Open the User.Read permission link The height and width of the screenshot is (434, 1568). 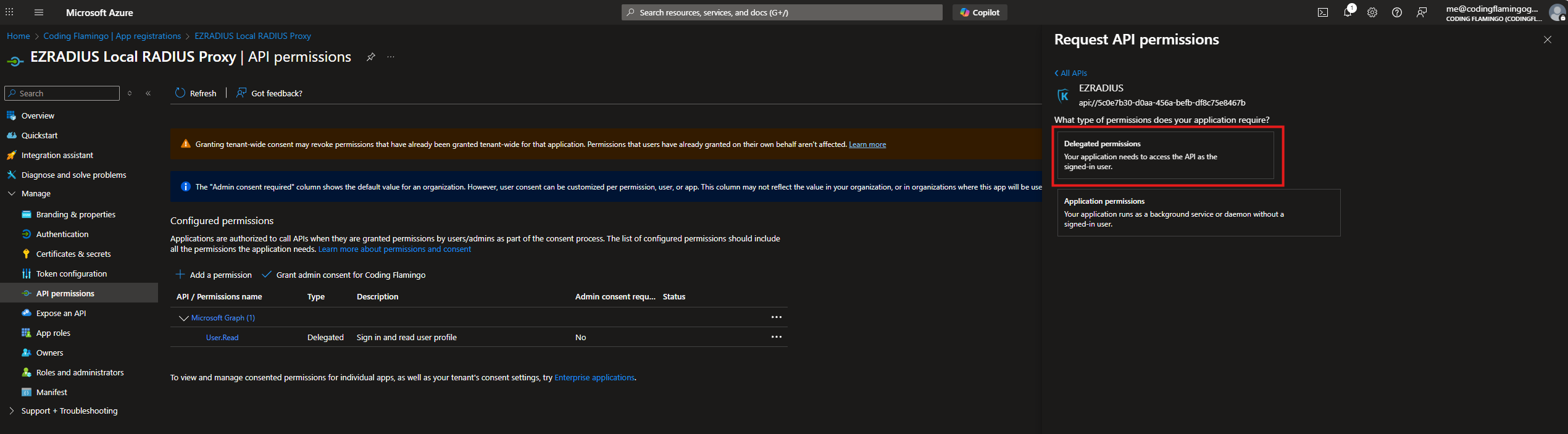(x=222, y=338)
